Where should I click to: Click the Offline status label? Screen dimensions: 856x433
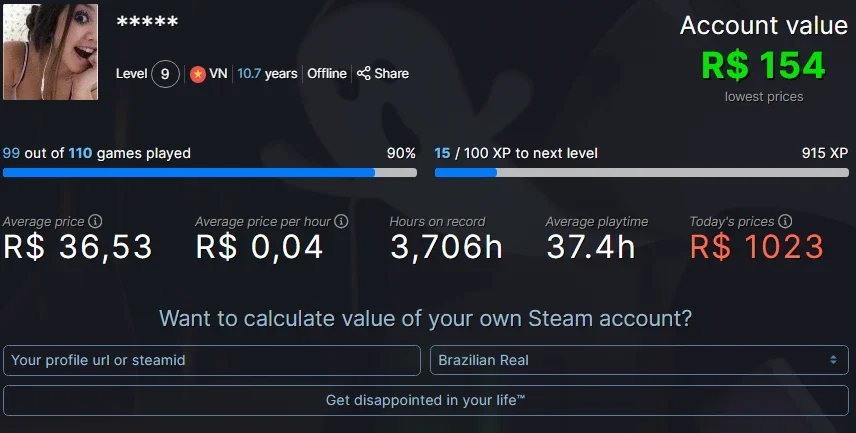point(326,73)
